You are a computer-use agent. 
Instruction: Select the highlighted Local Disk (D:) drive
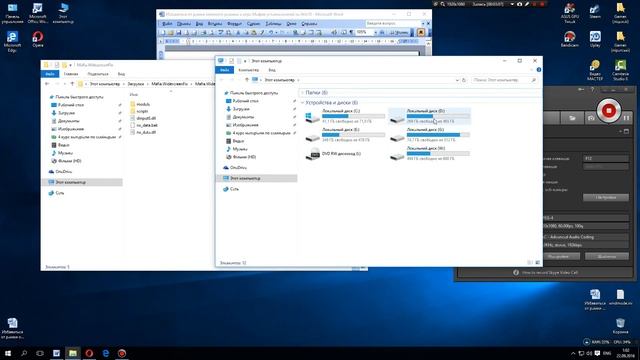tap(429, 116)
